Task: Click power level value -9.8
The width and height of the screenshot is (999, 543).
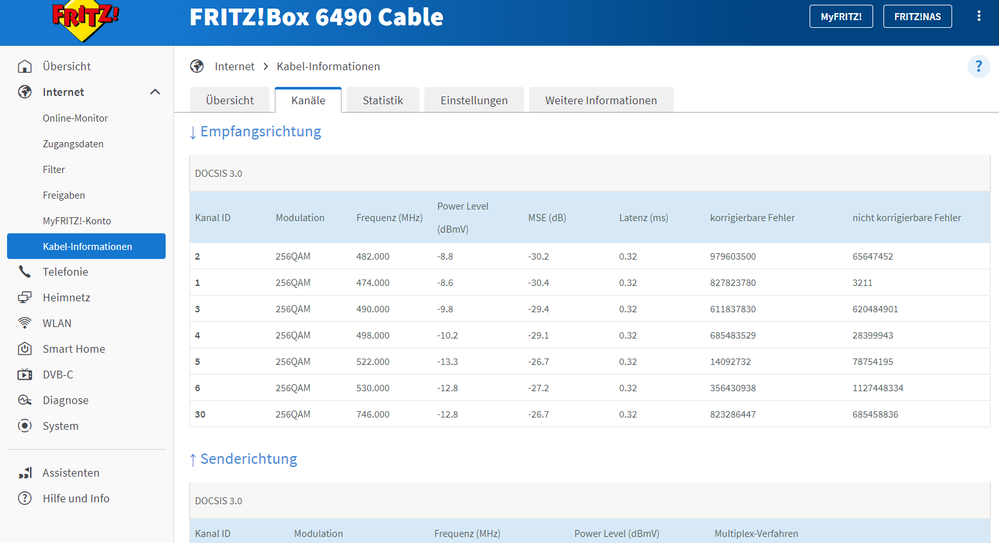Action: (445, 309)
